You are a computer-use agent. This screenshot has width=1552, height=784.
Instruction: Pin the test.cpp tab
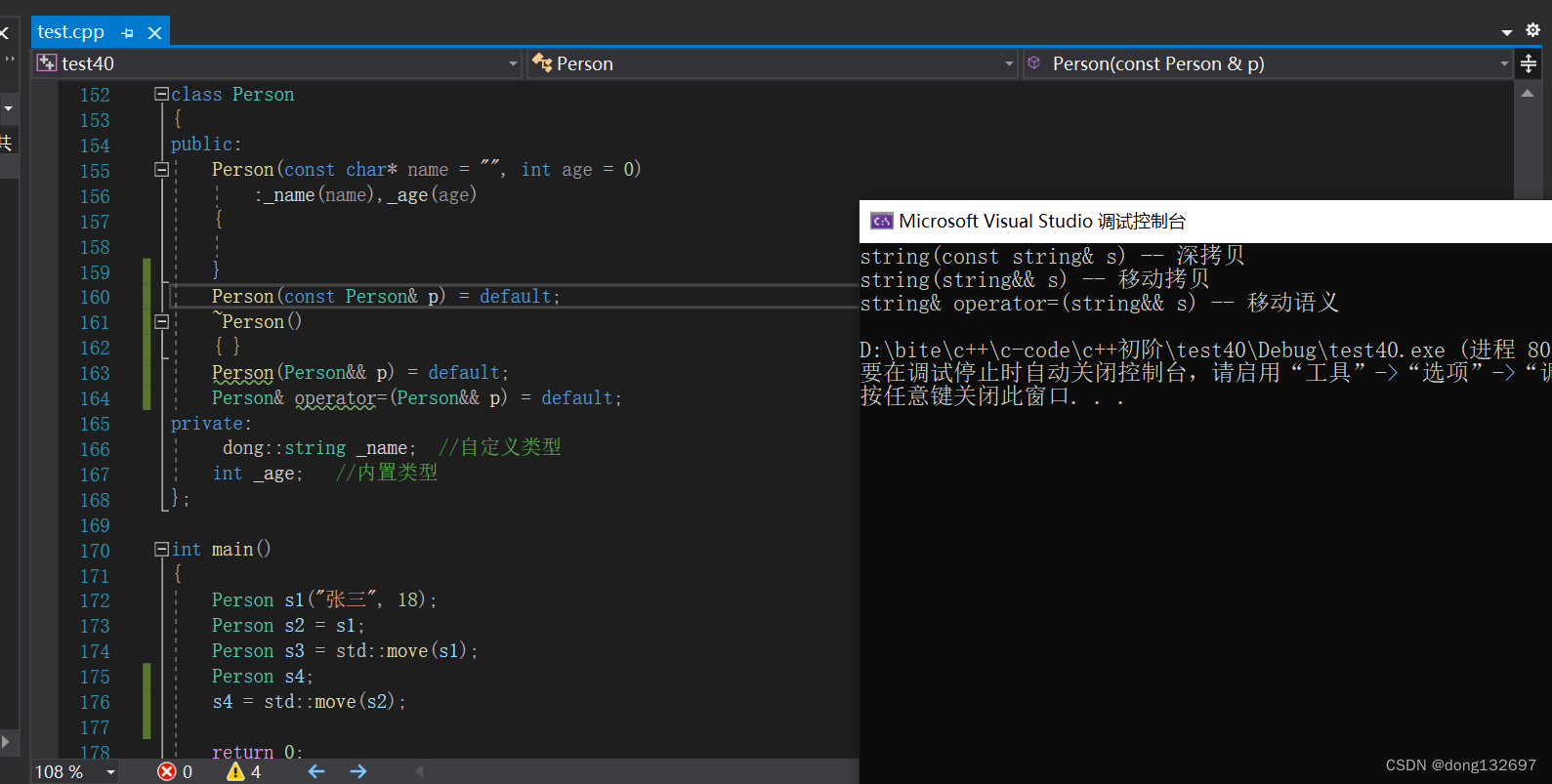[127, 33]
